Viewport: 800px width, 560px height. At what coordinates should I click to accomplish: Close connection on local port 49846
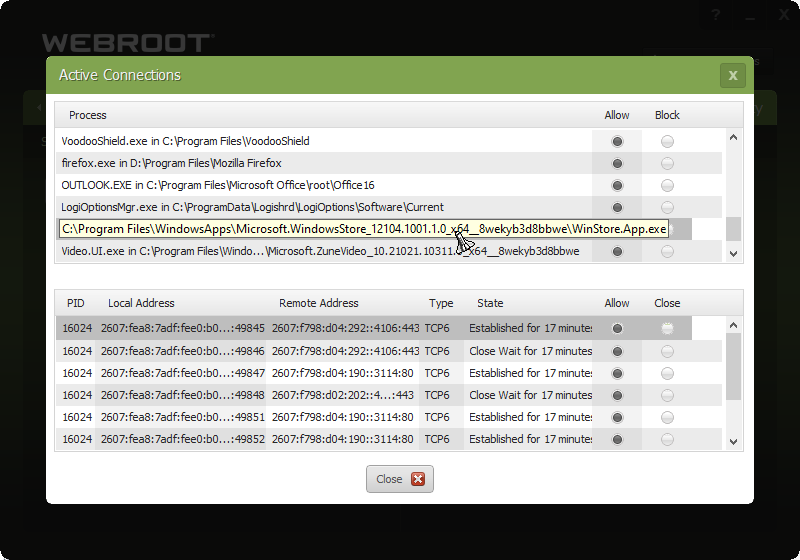click(667, 351)
